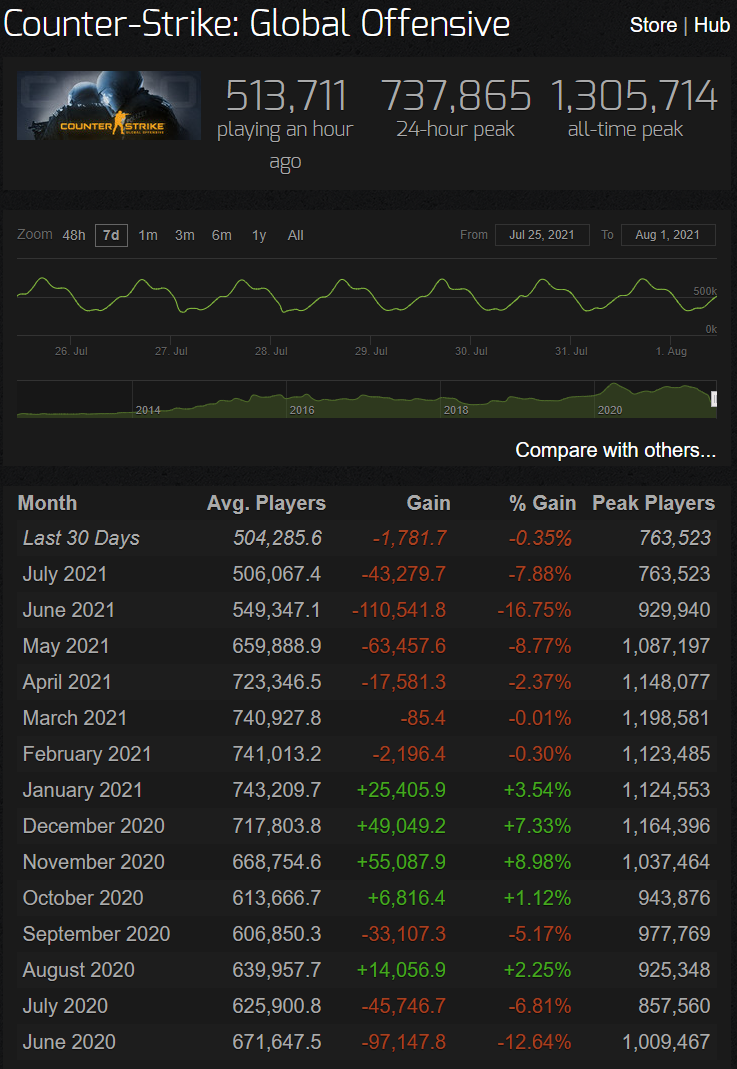Click the 1,305,714 all-time peak value
The image size is (737, 1069).
[633, 95]
